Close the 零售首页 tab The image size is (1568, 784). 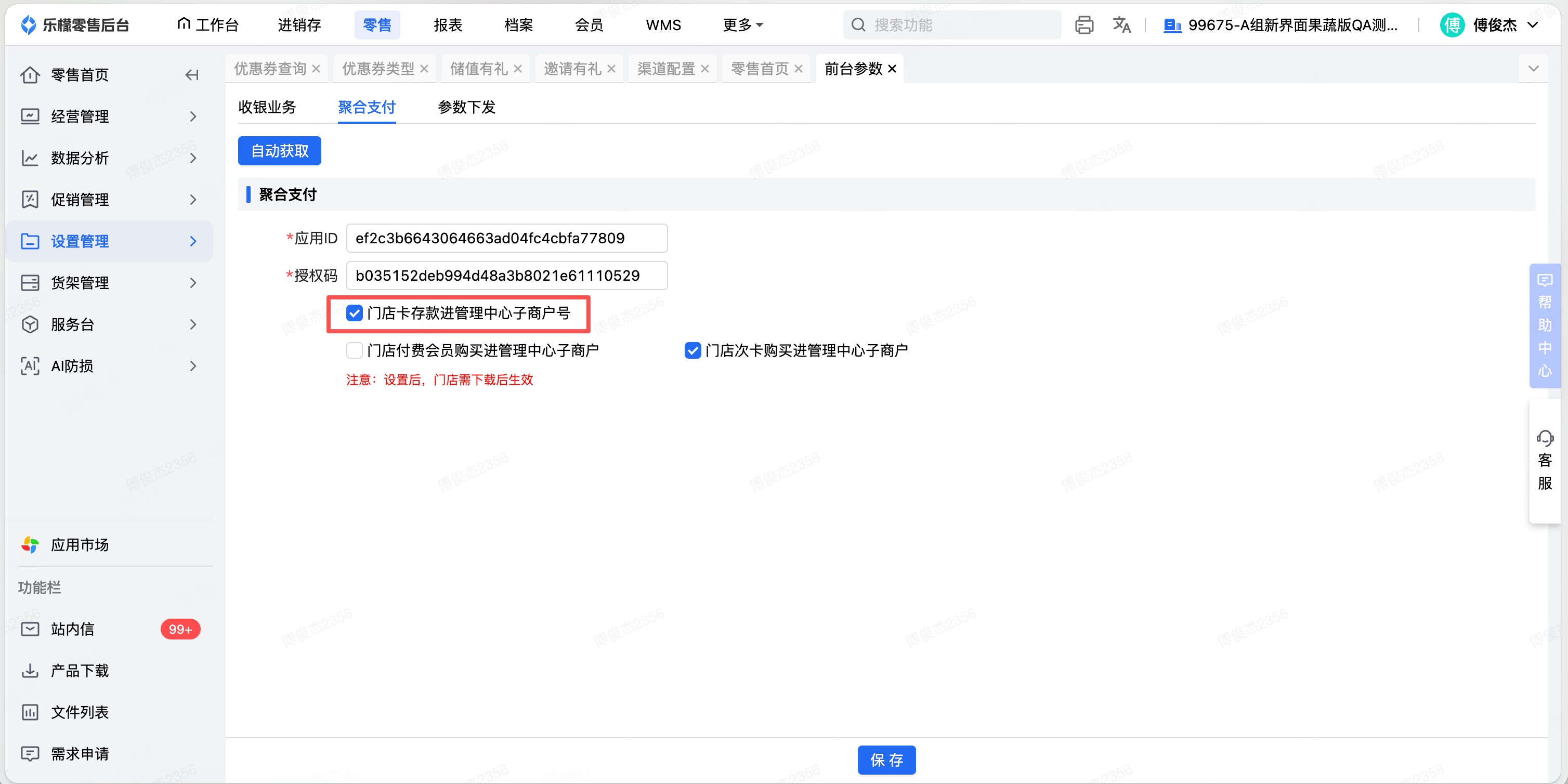(799, 69)
